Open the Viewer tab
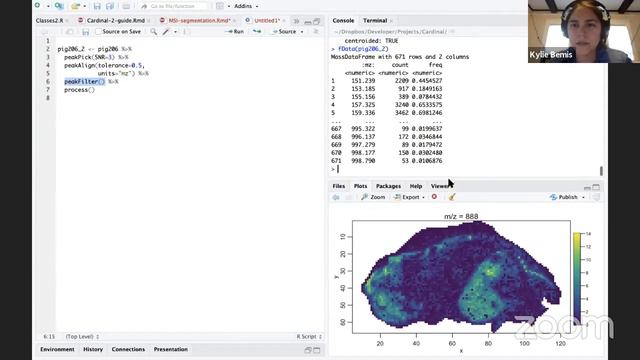The width and height of the screenshot is (640, 360). [x=440, y=186]
